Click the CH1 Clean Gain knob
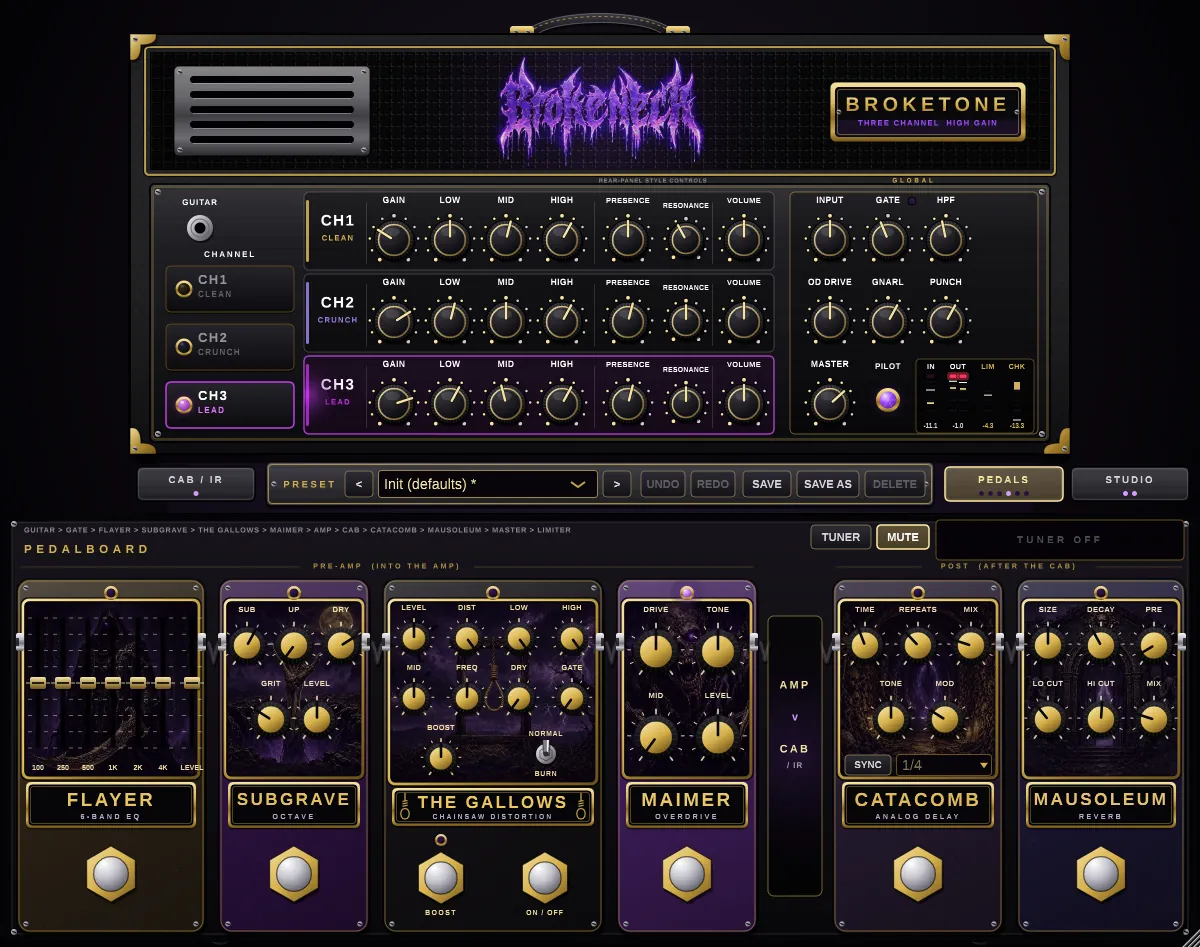 click(393, 239)
